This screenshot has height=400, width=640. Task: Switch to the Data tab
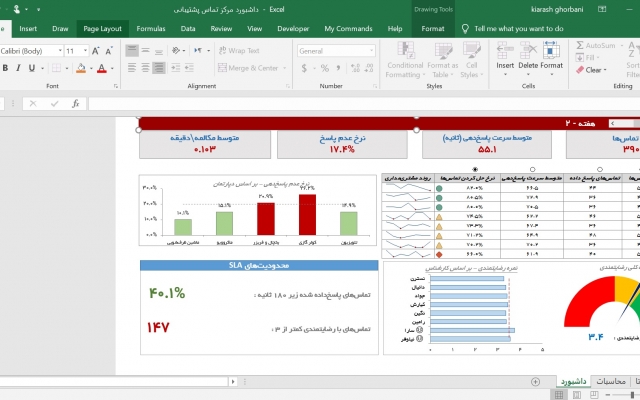point(188,29)
